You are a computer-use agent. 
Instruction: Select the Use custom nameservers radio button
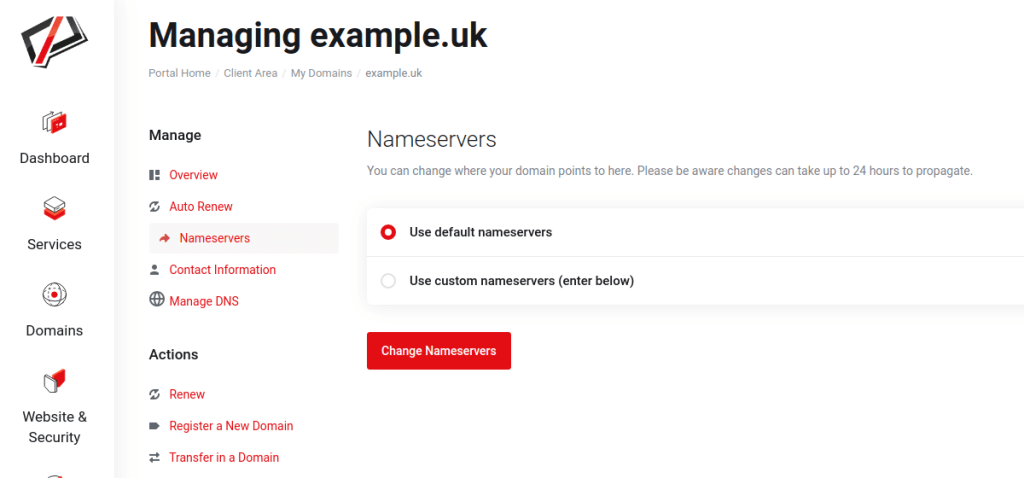coord(388,281)
